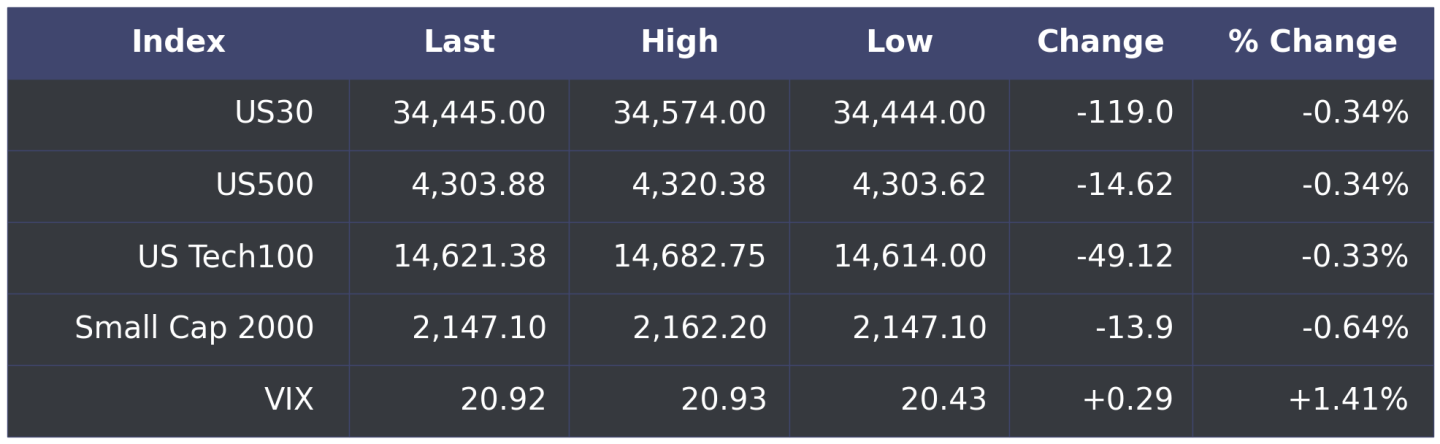Select the US Tech100 index name

pyautogui.click(x=226, y=257)
